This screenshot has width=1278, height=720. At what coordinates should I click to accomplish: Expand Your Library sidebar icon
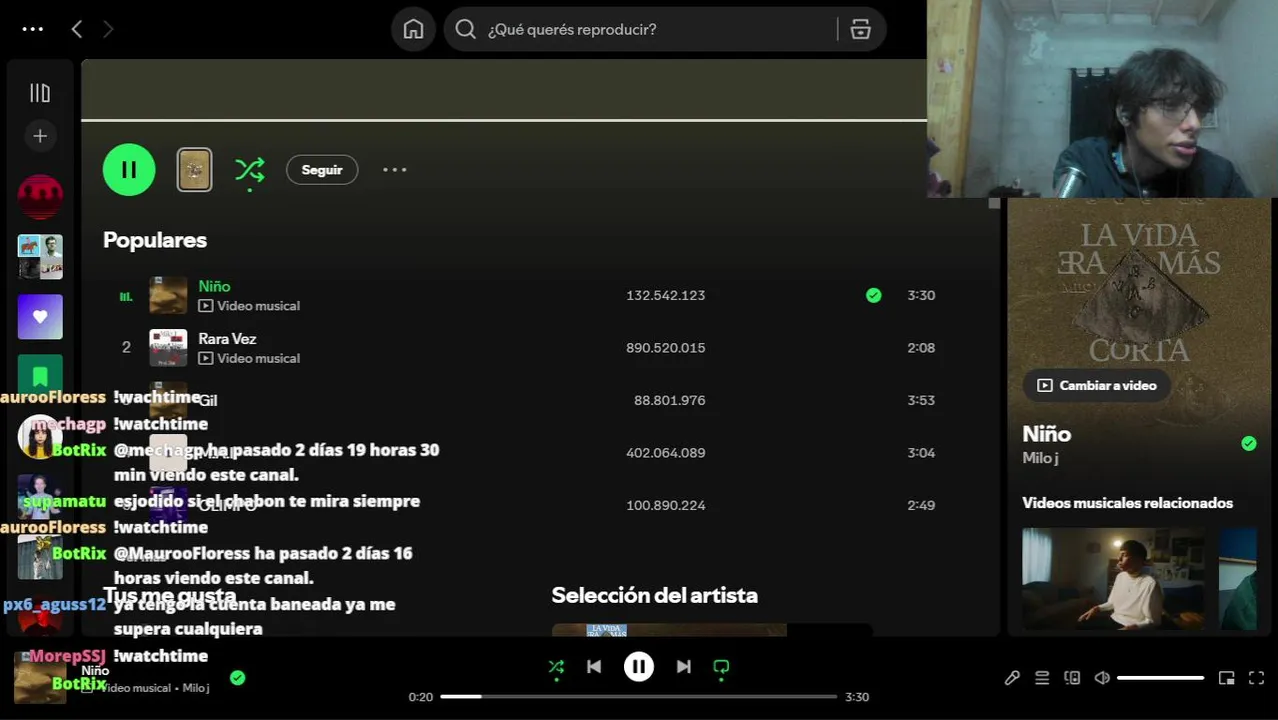(x=40, y=93)
